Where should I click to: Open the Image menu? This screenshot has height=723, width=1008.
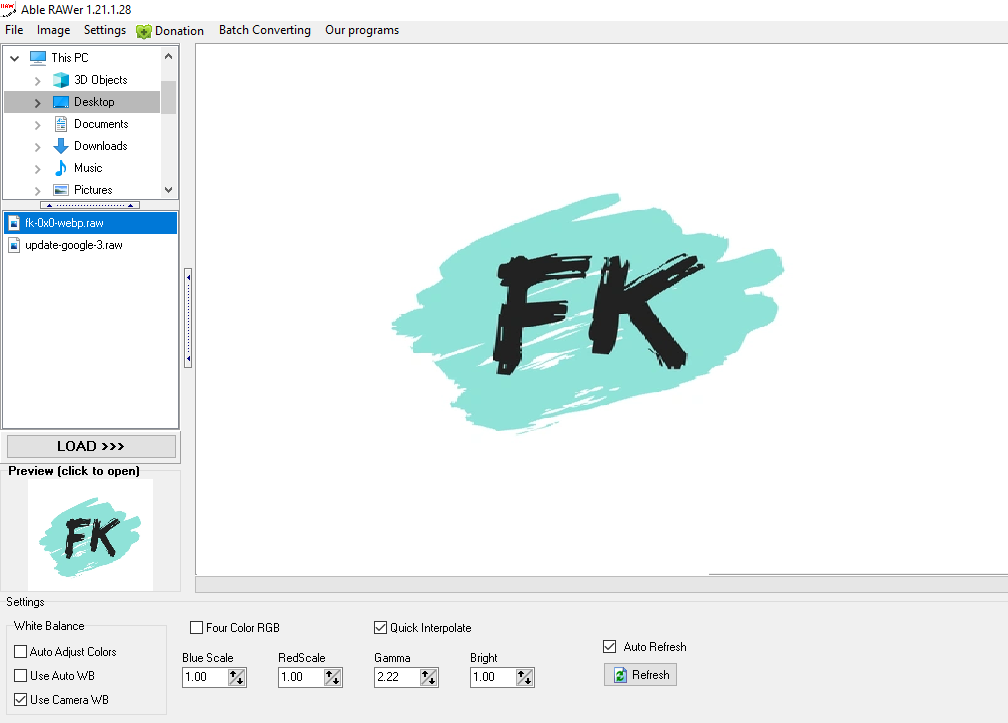(x=53, y=30)
